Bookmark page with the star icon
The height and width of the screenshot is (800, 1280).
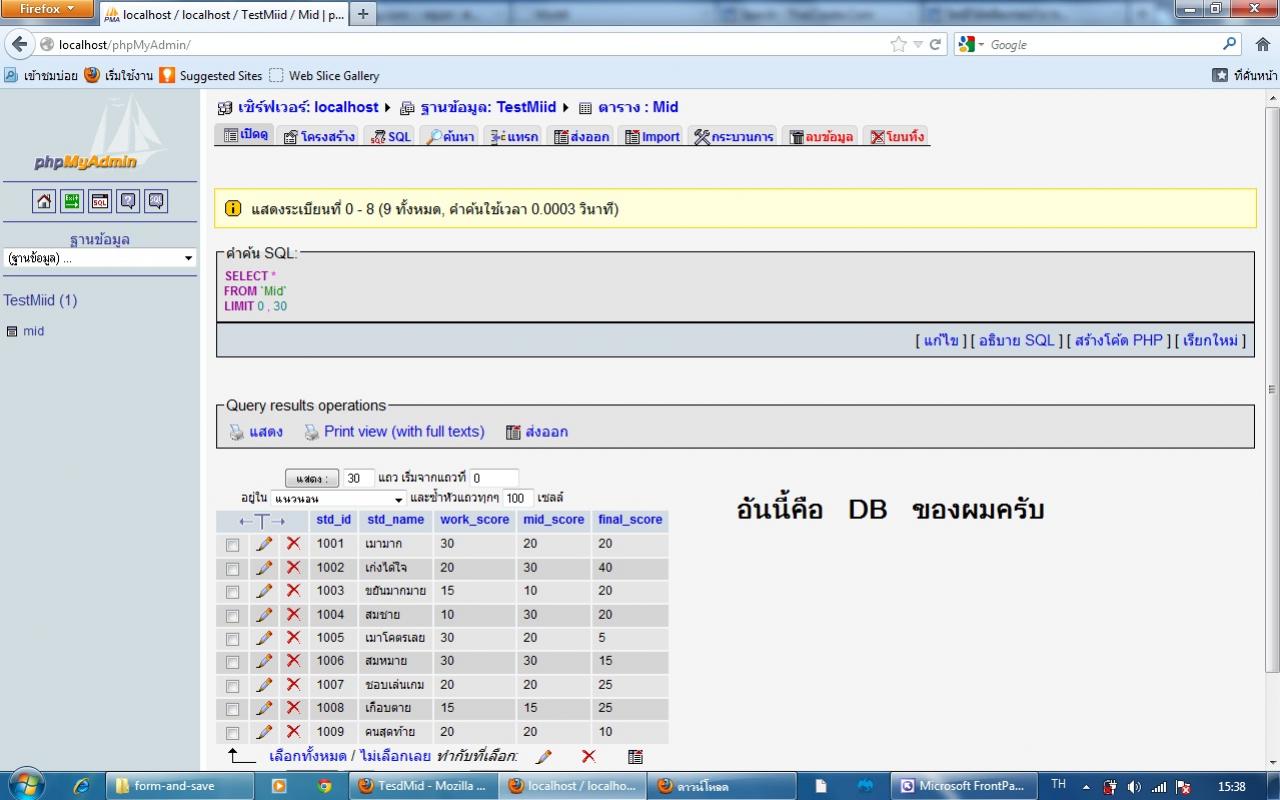pyautogui.click(x=898, y=45)
